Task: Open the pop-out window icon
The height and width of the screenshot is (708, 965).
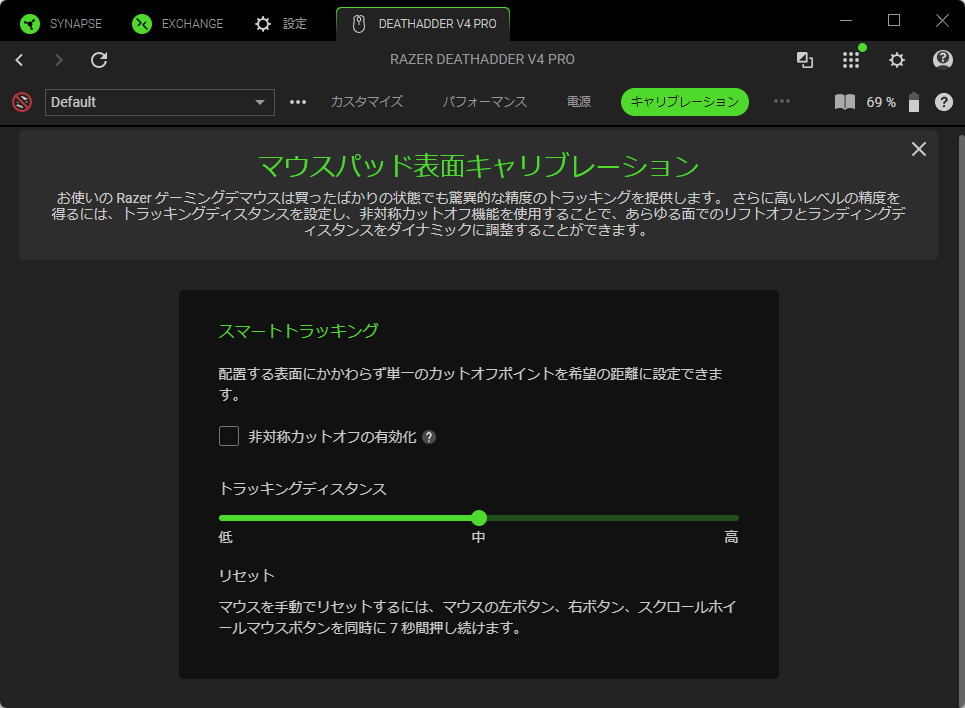Action: [805, 60]
